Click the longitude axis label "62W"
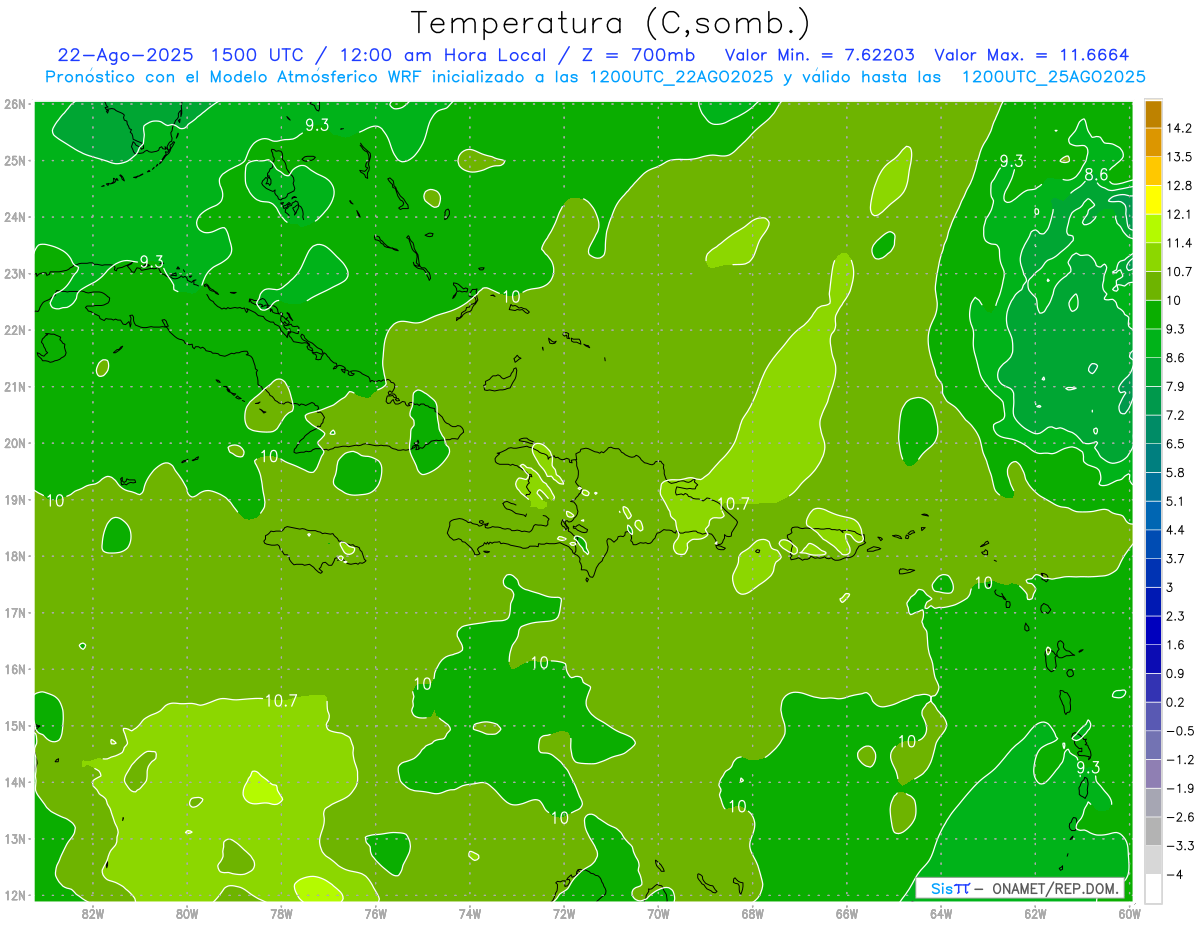The width and height of the screenshot is (1200, 927). pos(1036,913)
